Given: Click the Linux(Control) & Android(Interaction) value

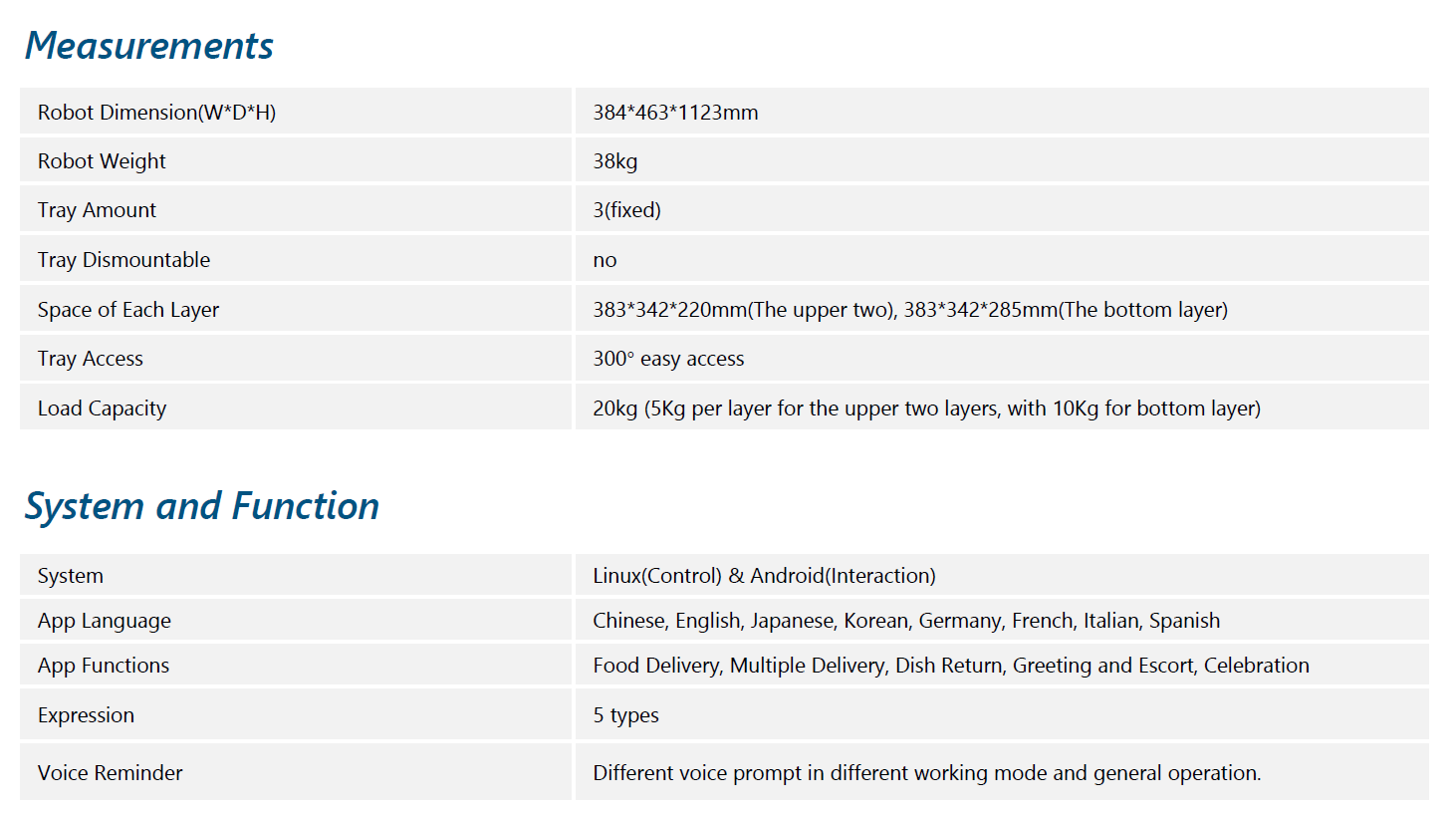Looking at the screenshot, I should (764, 576).
